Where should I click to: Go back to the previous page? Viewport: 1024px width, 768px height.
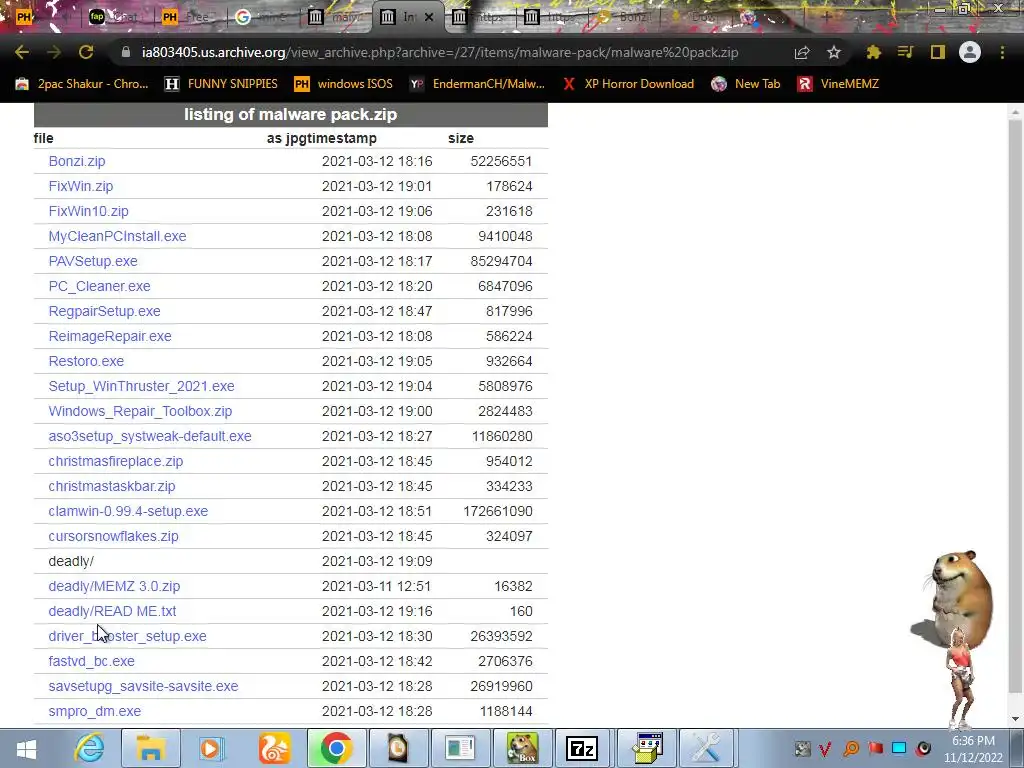(x=22, y=52)
